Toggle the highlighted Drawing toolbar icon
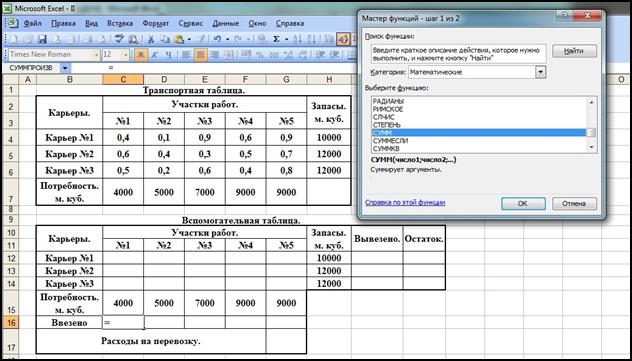Image resolution: width=632 pixels, height=361 pixels. tap(342, 39)
